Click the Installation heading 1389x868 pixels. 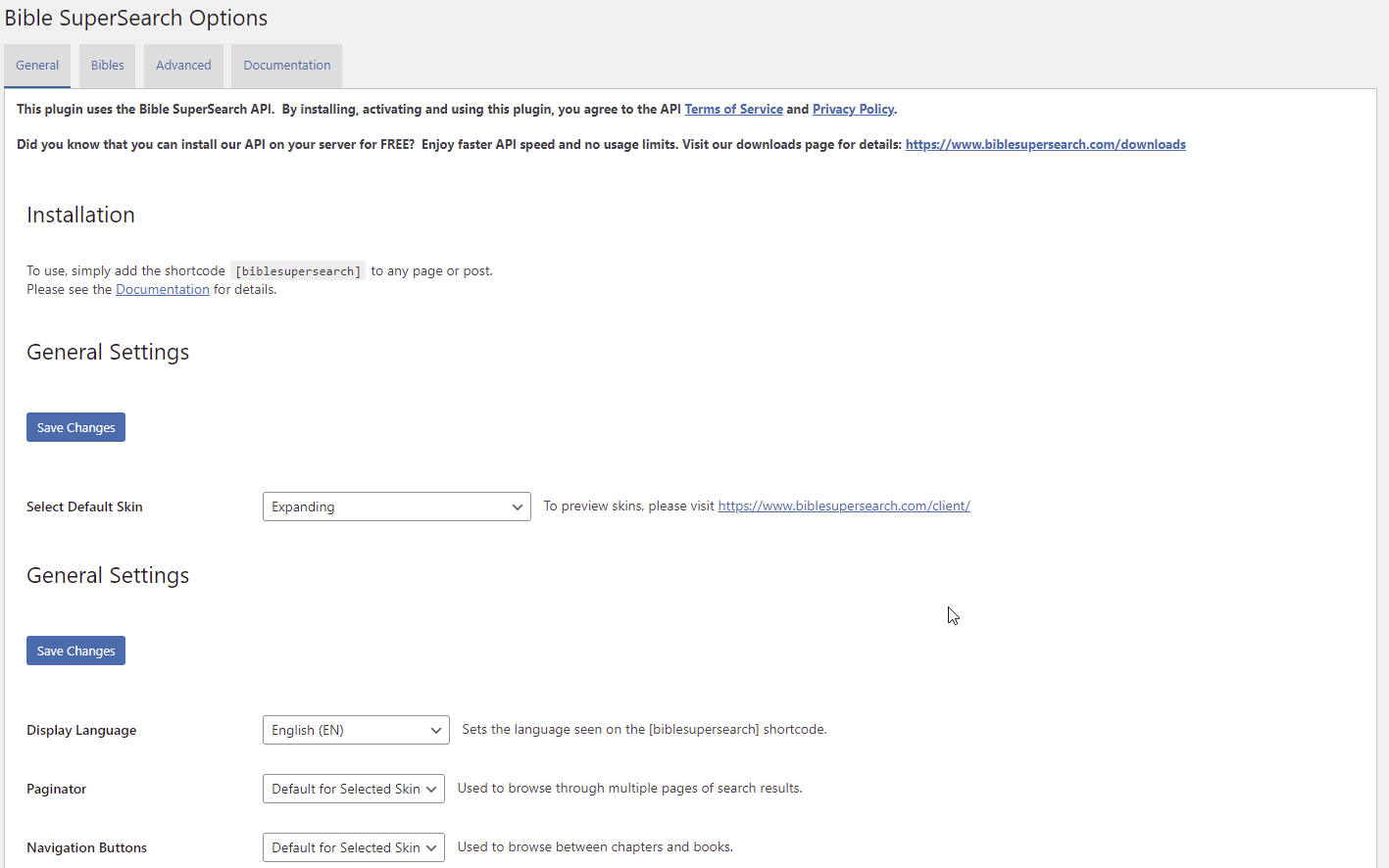(x=80, y=215)
